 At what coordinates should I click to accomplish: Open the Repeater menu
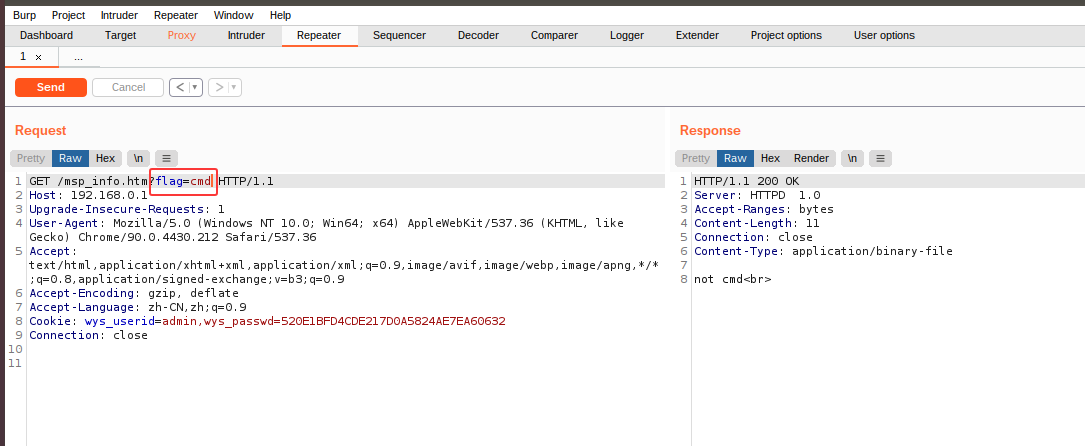click(x=176, y=15)
